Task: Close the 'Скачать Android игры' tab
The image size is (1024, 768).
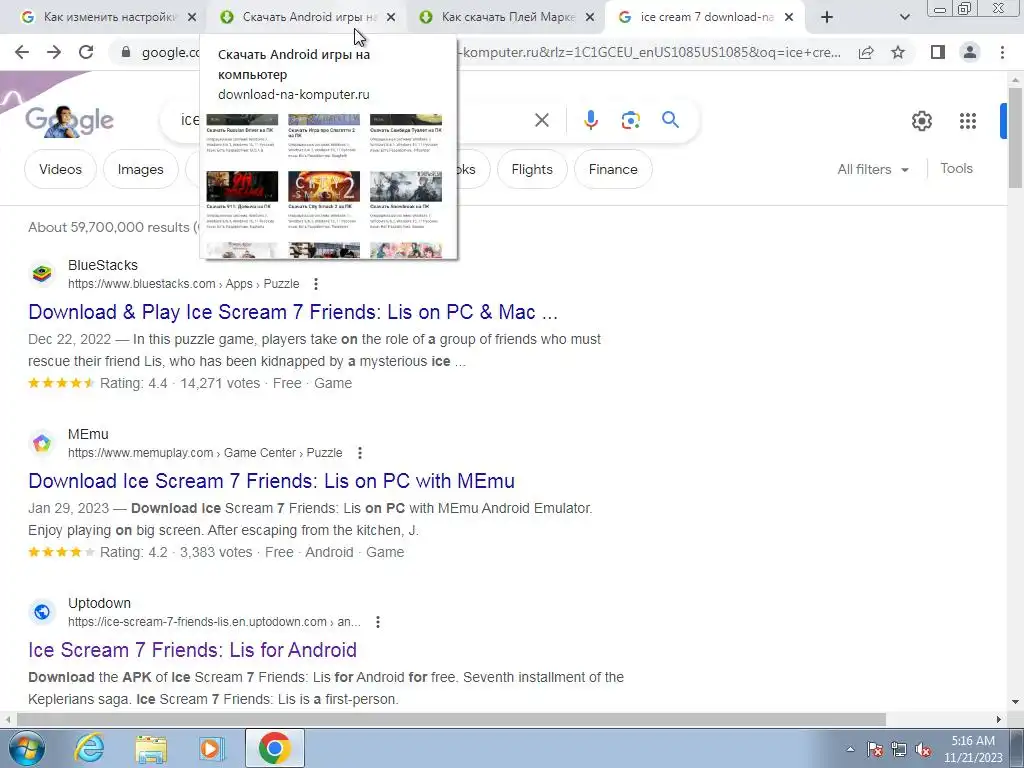Action: [x=391, y=18]
